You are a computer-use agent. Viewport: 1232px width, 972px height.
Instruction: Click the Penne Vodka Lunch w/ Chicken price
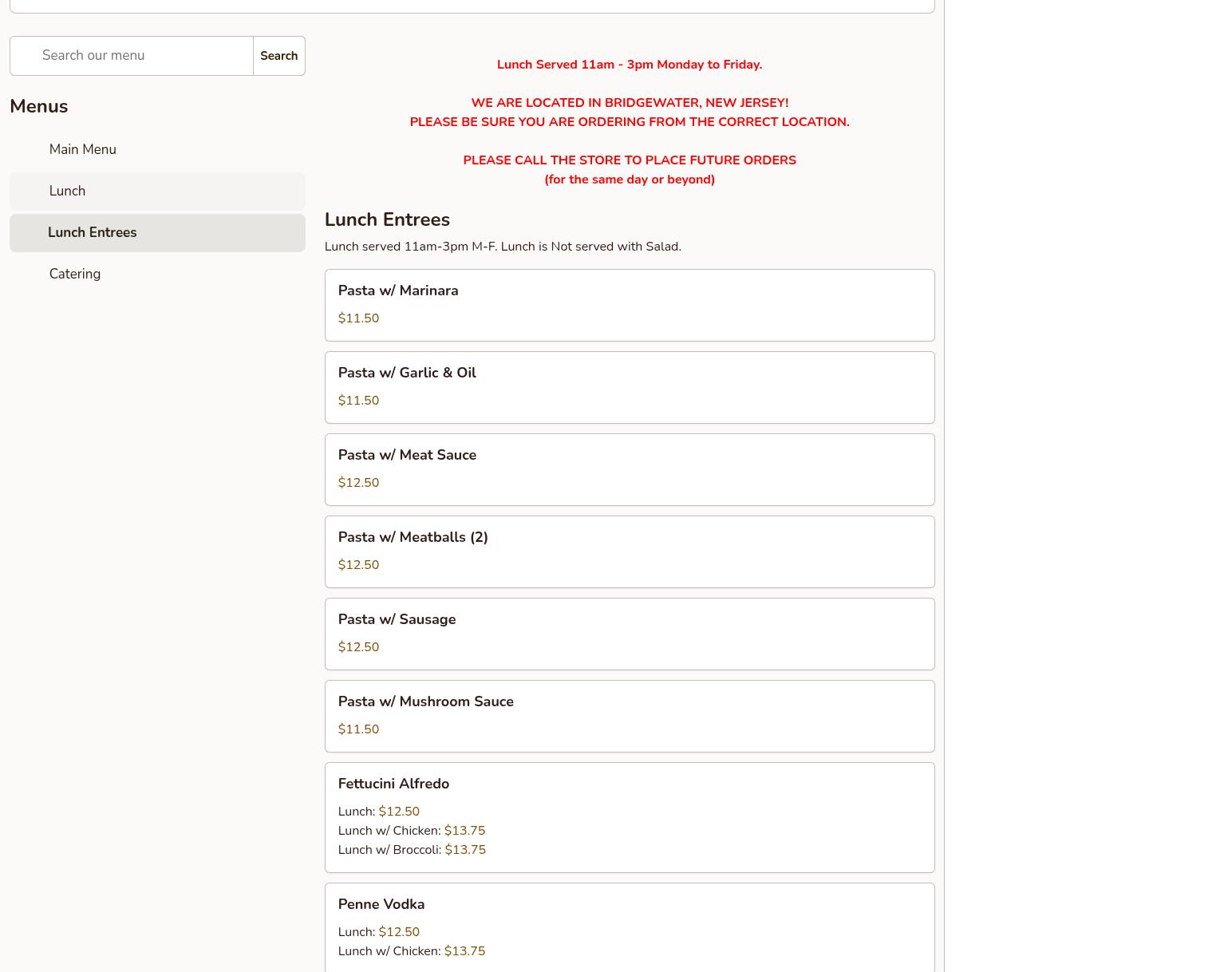464,951
